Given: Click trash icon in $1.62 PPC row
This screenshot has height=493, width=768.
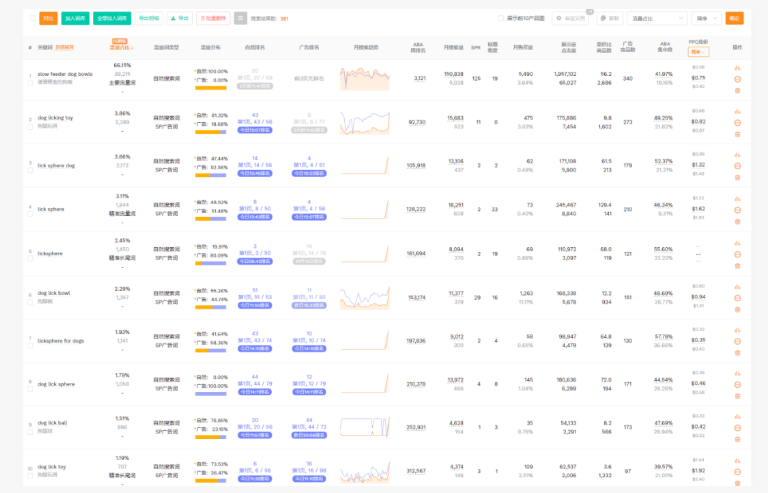Looking at the screenshot, I should coord(737,221).
